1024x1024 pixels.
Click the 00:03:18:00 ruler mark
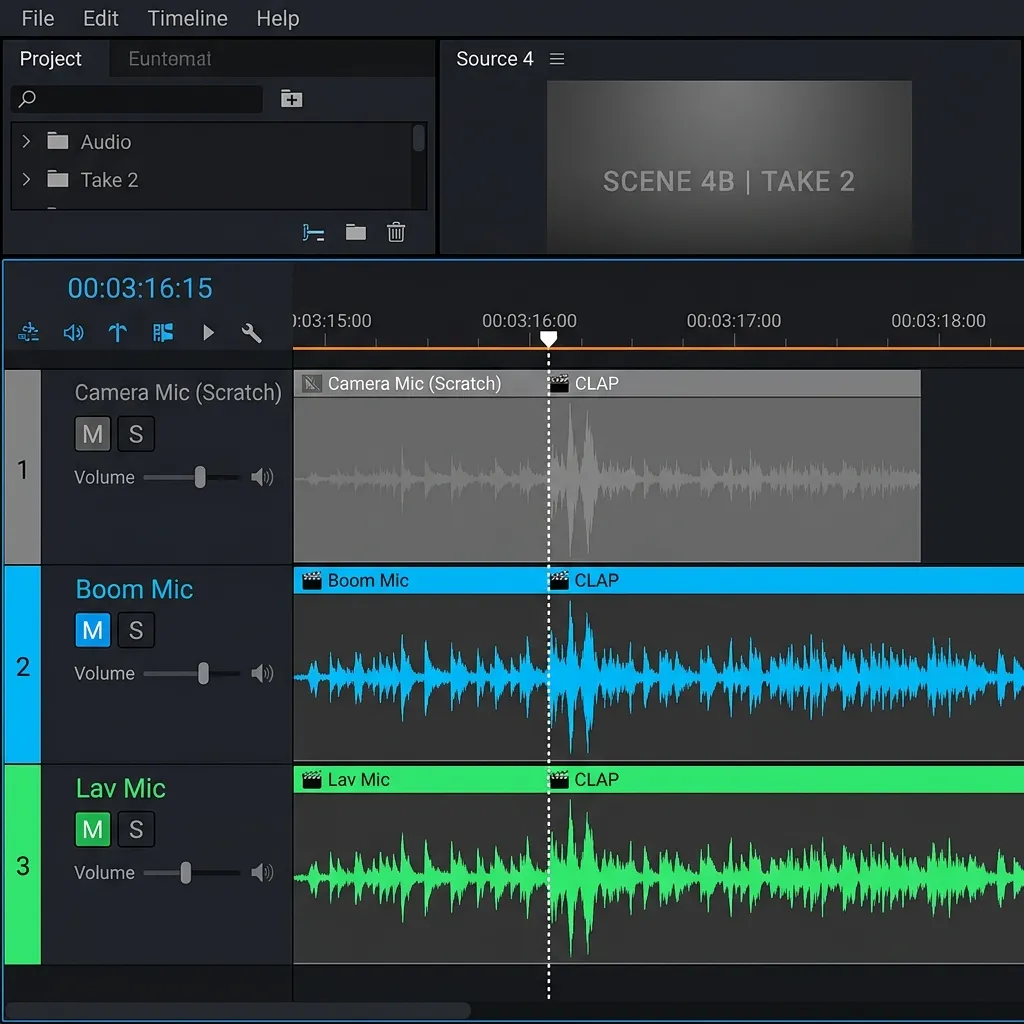(938, 321)
